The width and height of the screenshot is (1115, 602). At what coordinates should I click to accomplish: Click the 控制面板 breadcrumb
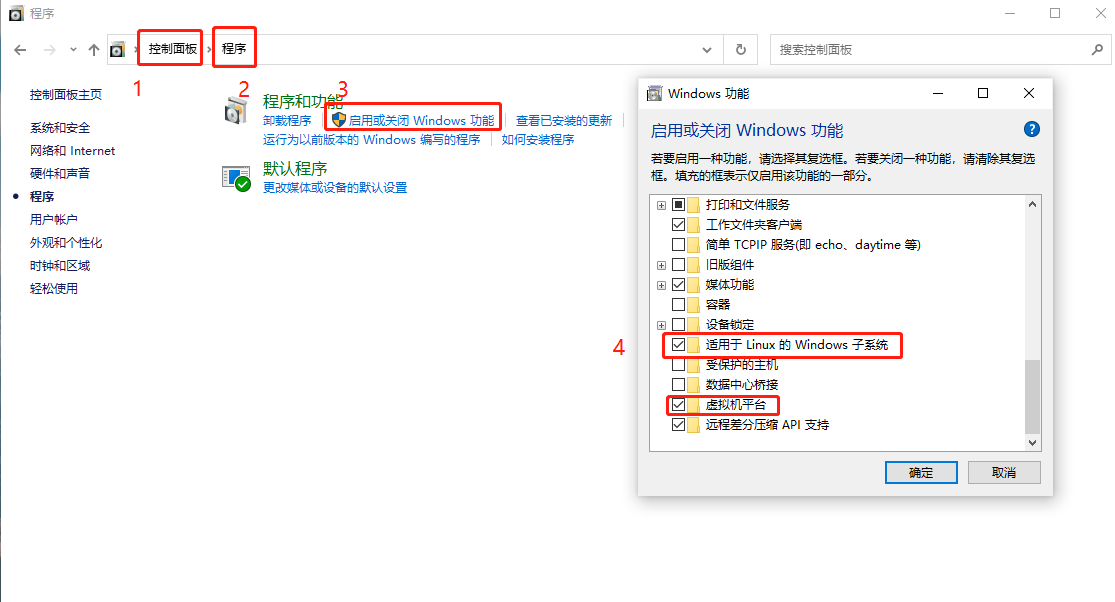[x=173, y=49]
